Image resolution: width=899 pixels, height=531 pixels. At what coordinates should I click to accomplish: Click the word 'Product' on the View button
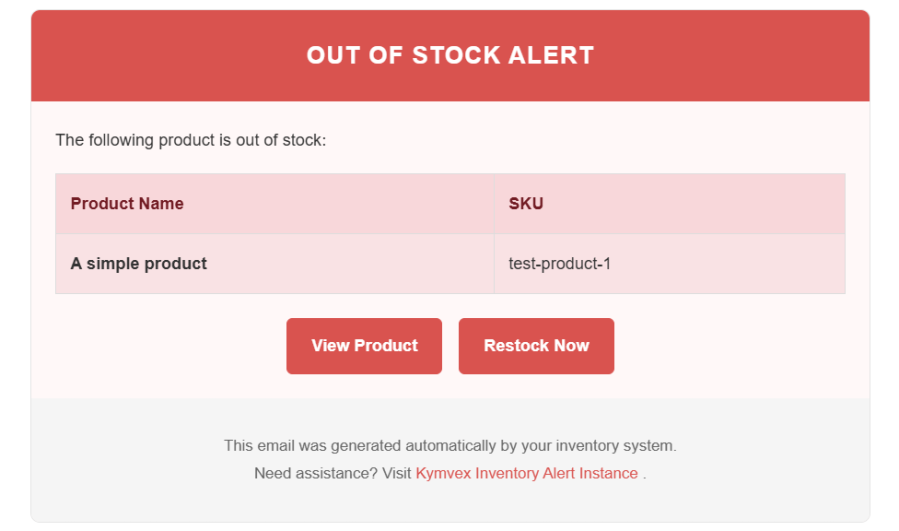386,346
